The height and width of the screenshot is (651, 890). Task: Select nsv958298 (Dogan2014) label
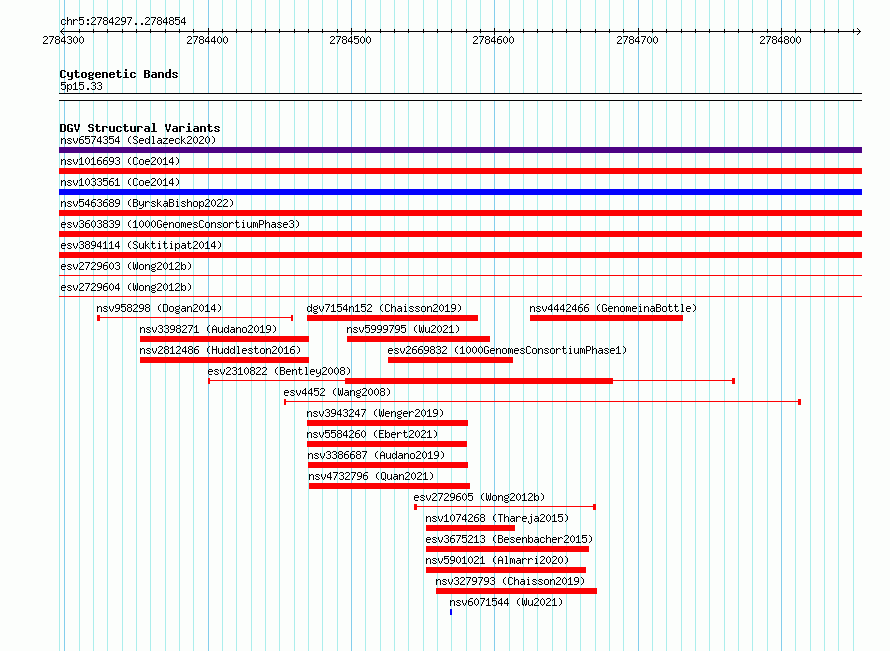click(159, 308)
